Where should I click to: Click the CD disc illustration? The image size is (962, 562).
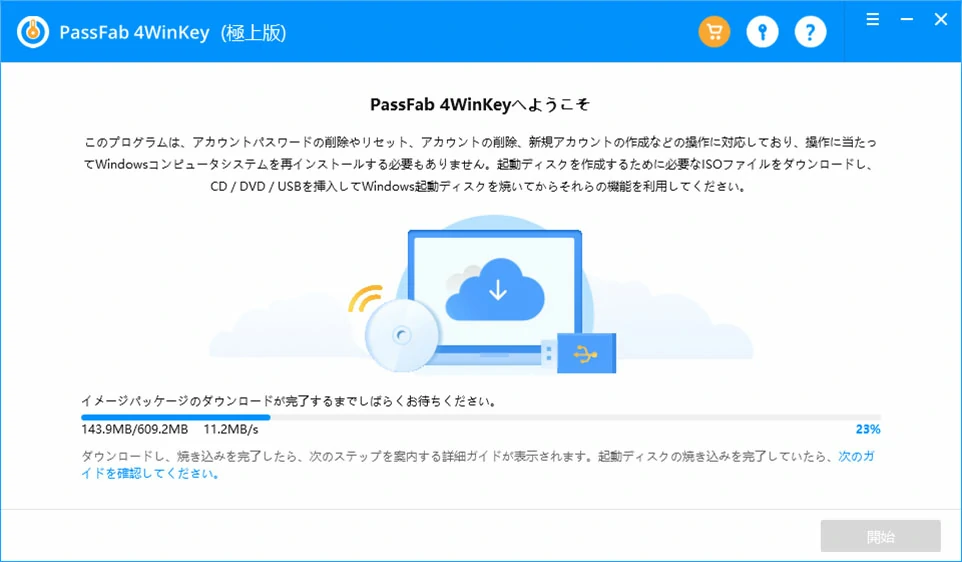tap(402, 334)
